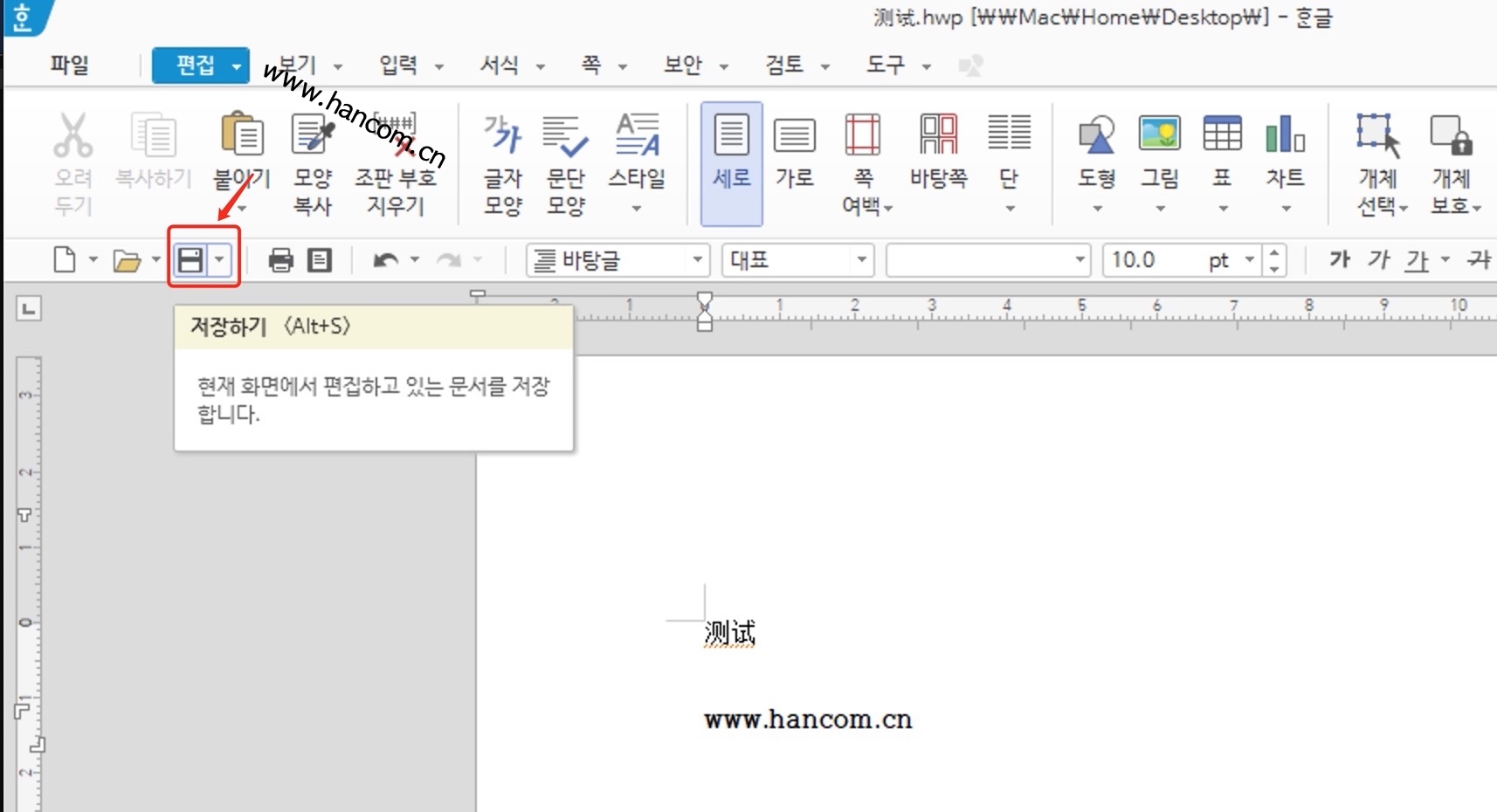The height and width of the screenshot is (812, 1497).
Task: Expand the Open file dropdown arrow
Action: [x=155, y=260]
